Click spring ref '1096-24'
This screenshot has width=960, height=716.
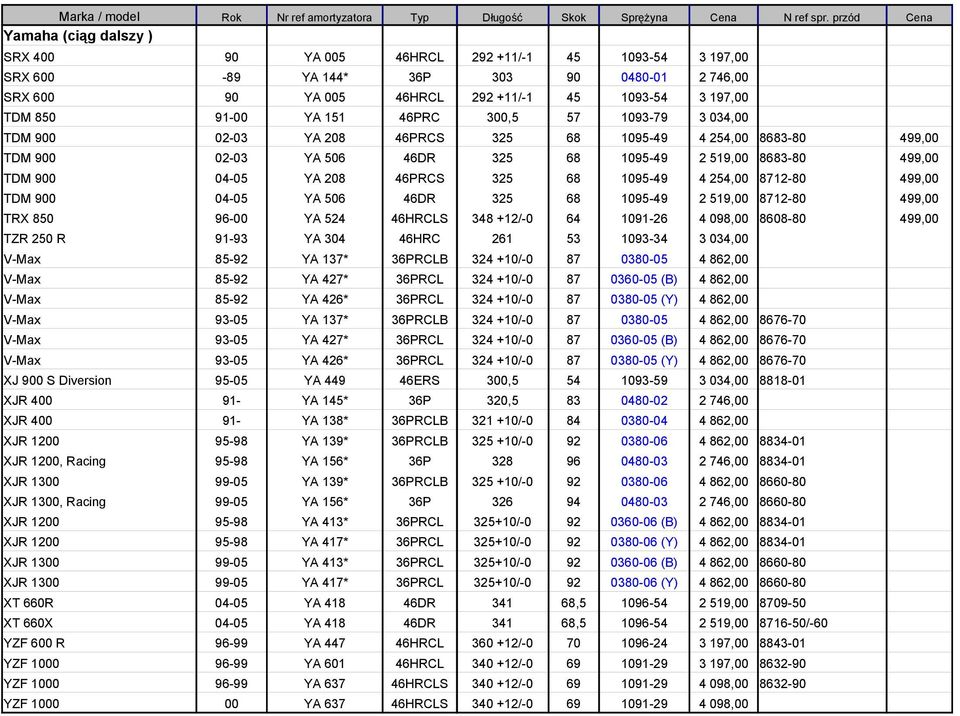tap(644, 643)
